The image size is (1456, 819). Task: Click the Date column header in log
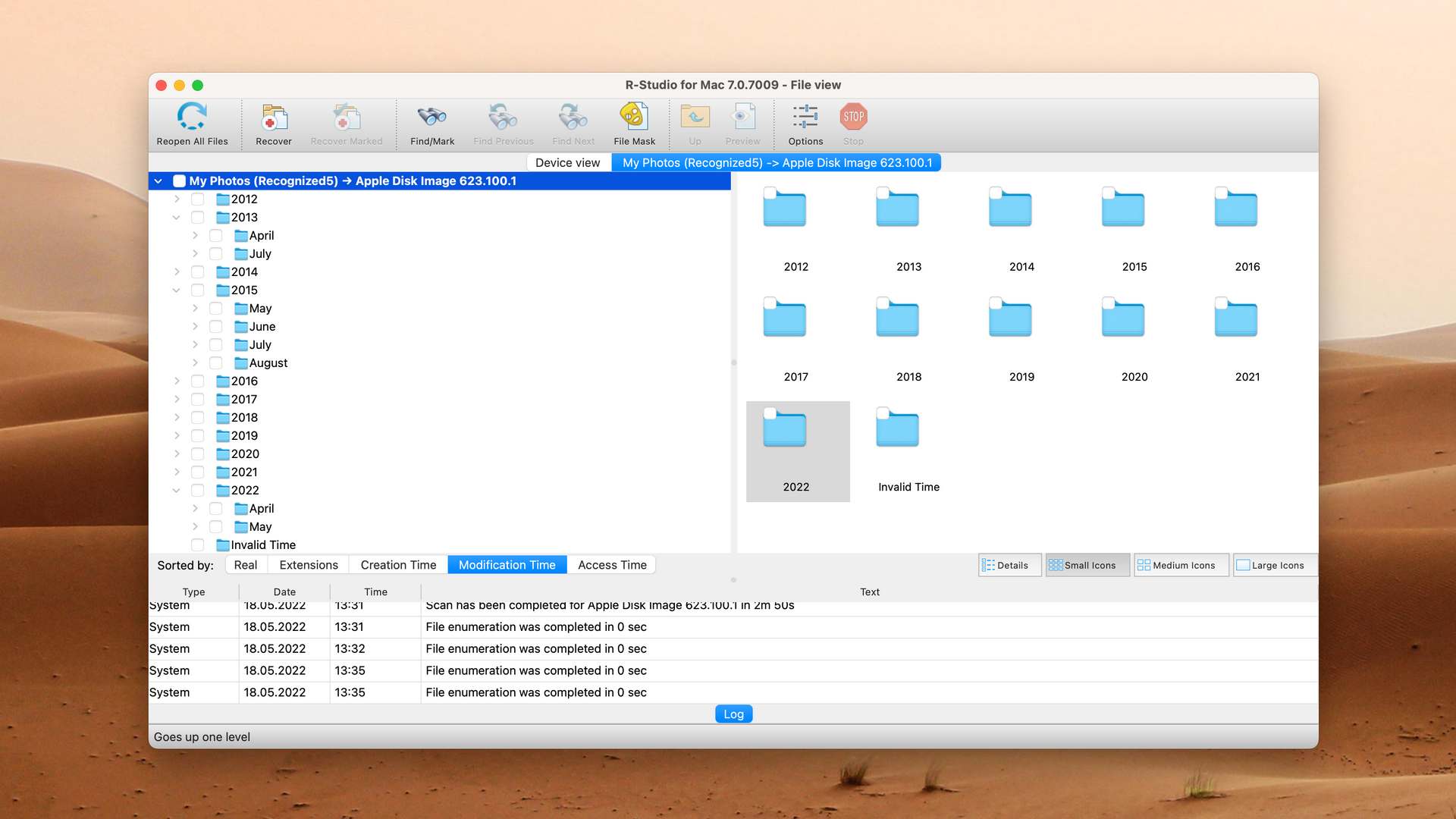pos(284,591)
